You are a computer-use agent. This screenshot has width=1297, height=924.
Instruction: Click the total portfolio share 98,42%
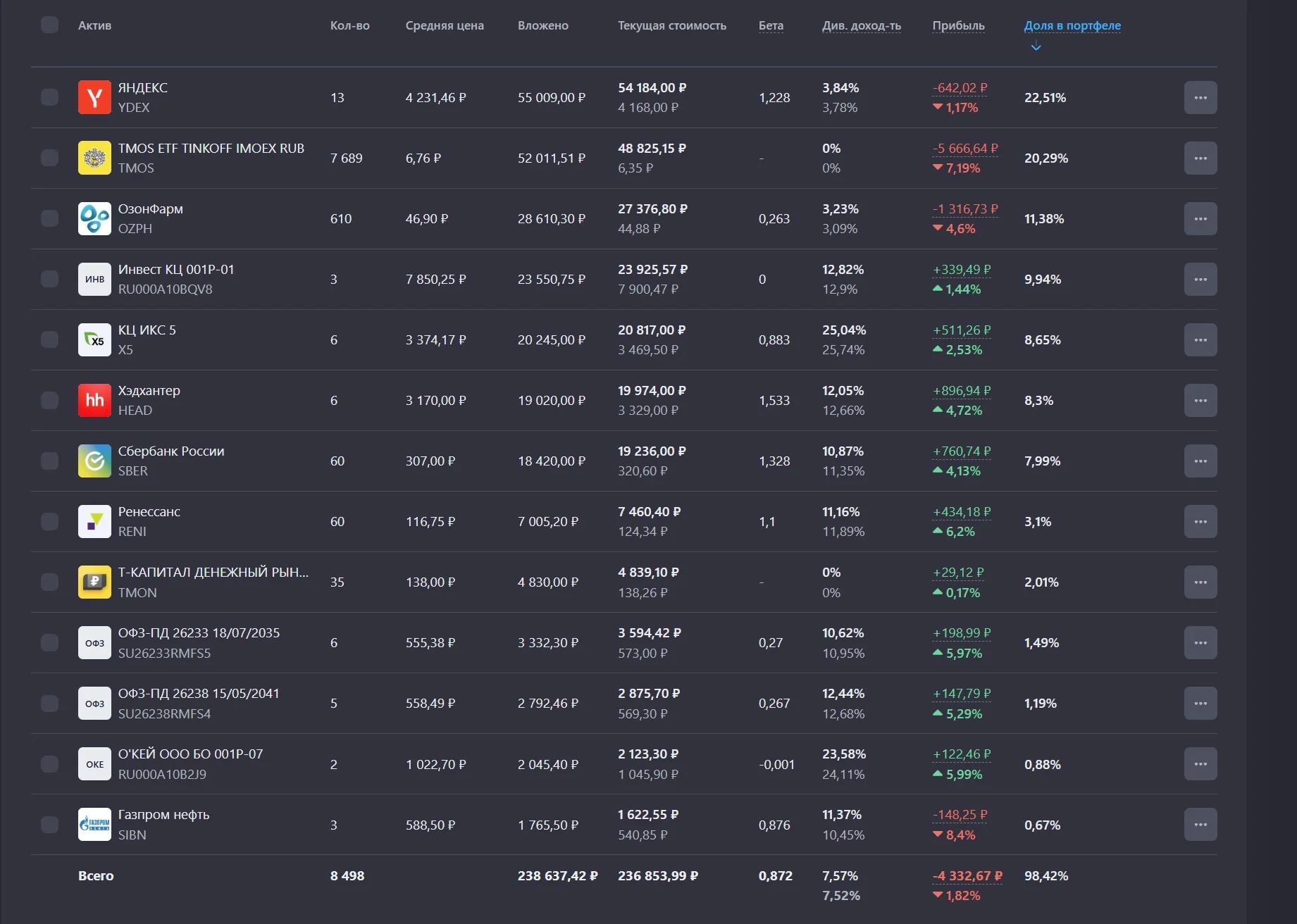point(1046,875)
